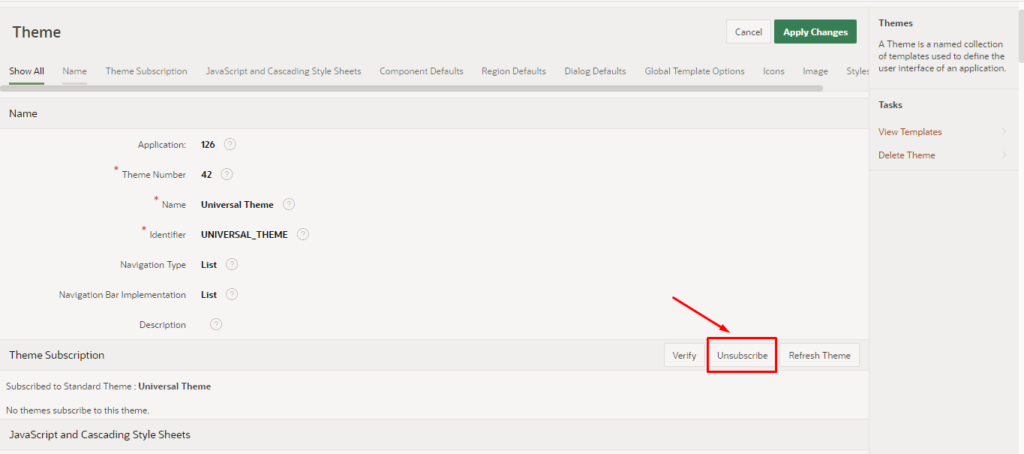Open JavaScript and Cascading Style Sheets tab
The image size is (1024, 454).
click(283, 71)
